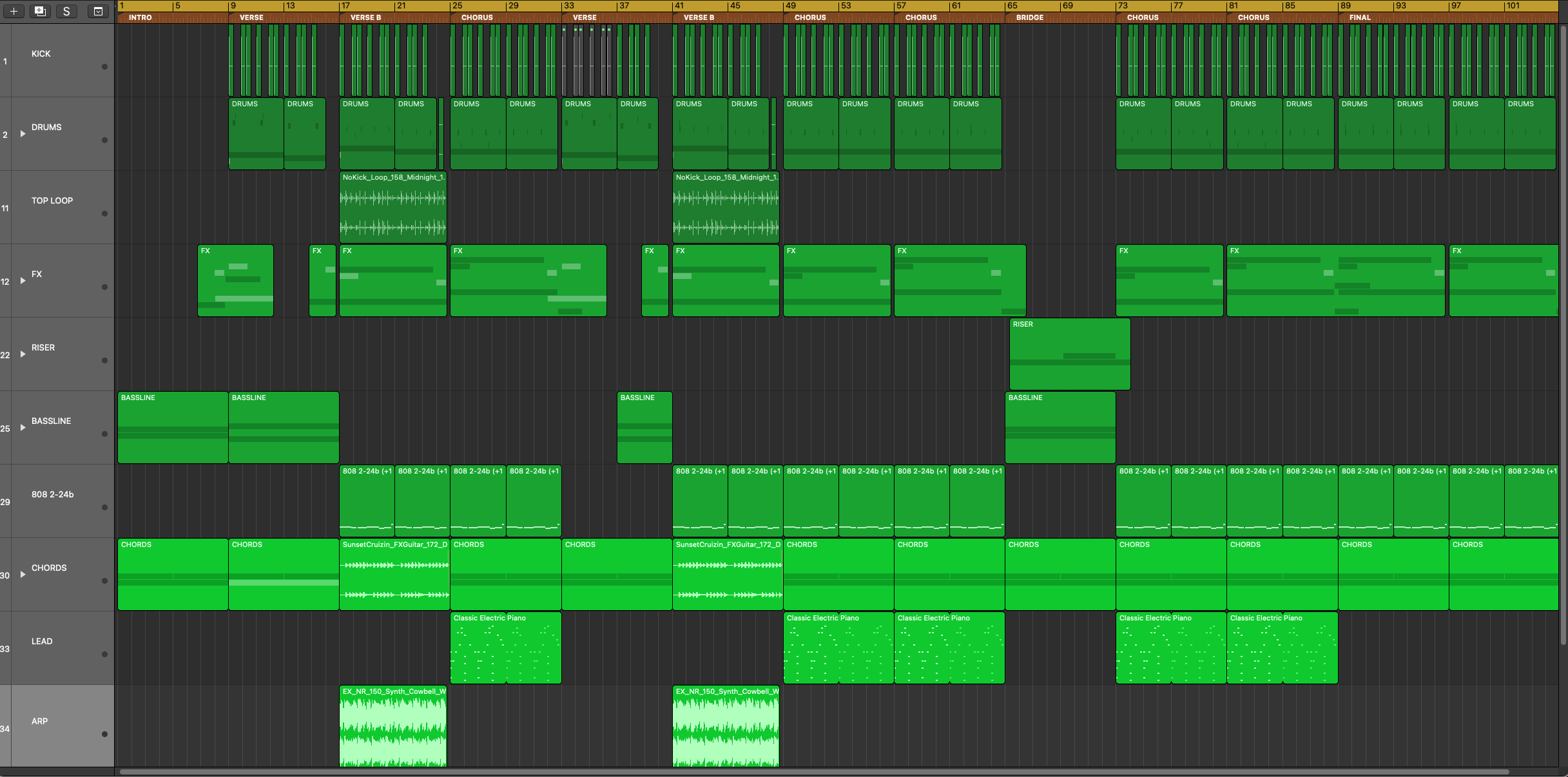The height and width of the screenshot is (777, 1568).
Task: Click bar 73 in the ruler
Action: click(x=1123, y=6)
